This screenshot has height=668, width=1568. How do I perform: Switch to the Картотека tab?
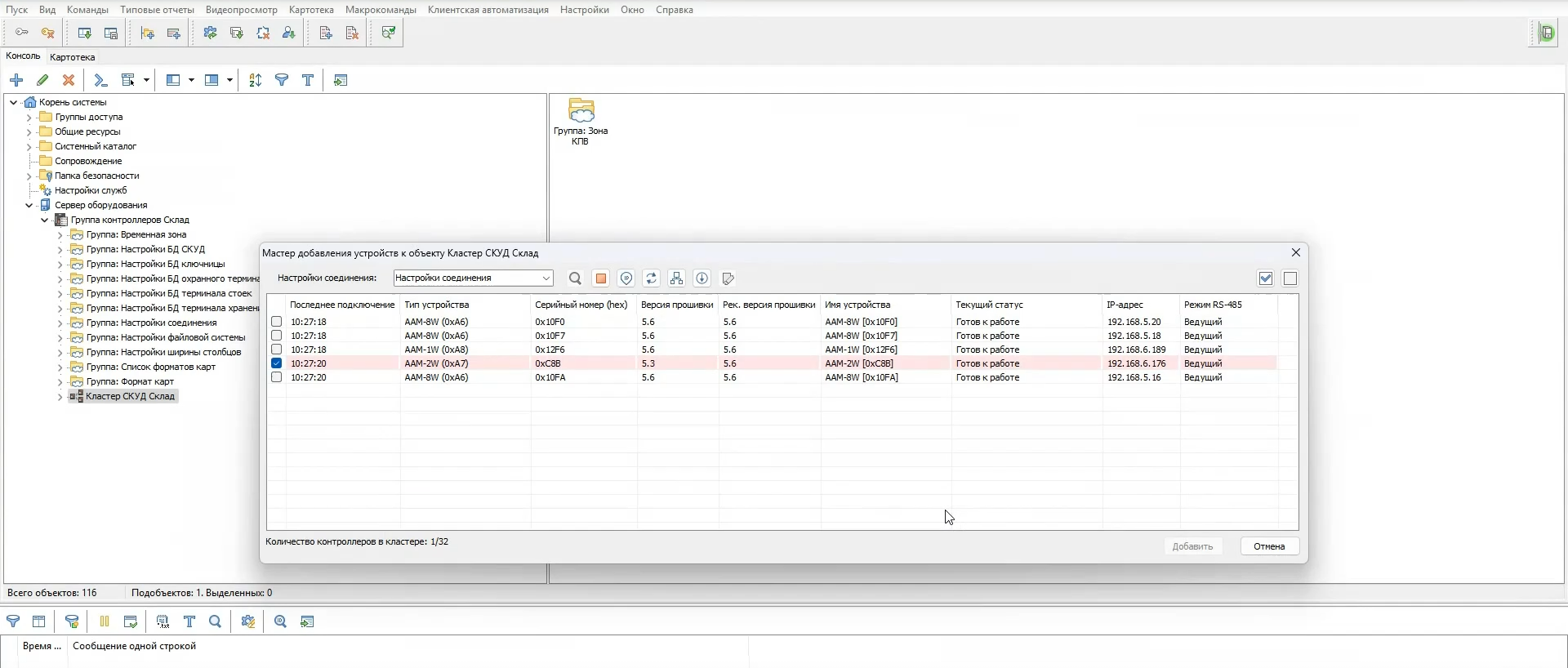tap(72, 57)
